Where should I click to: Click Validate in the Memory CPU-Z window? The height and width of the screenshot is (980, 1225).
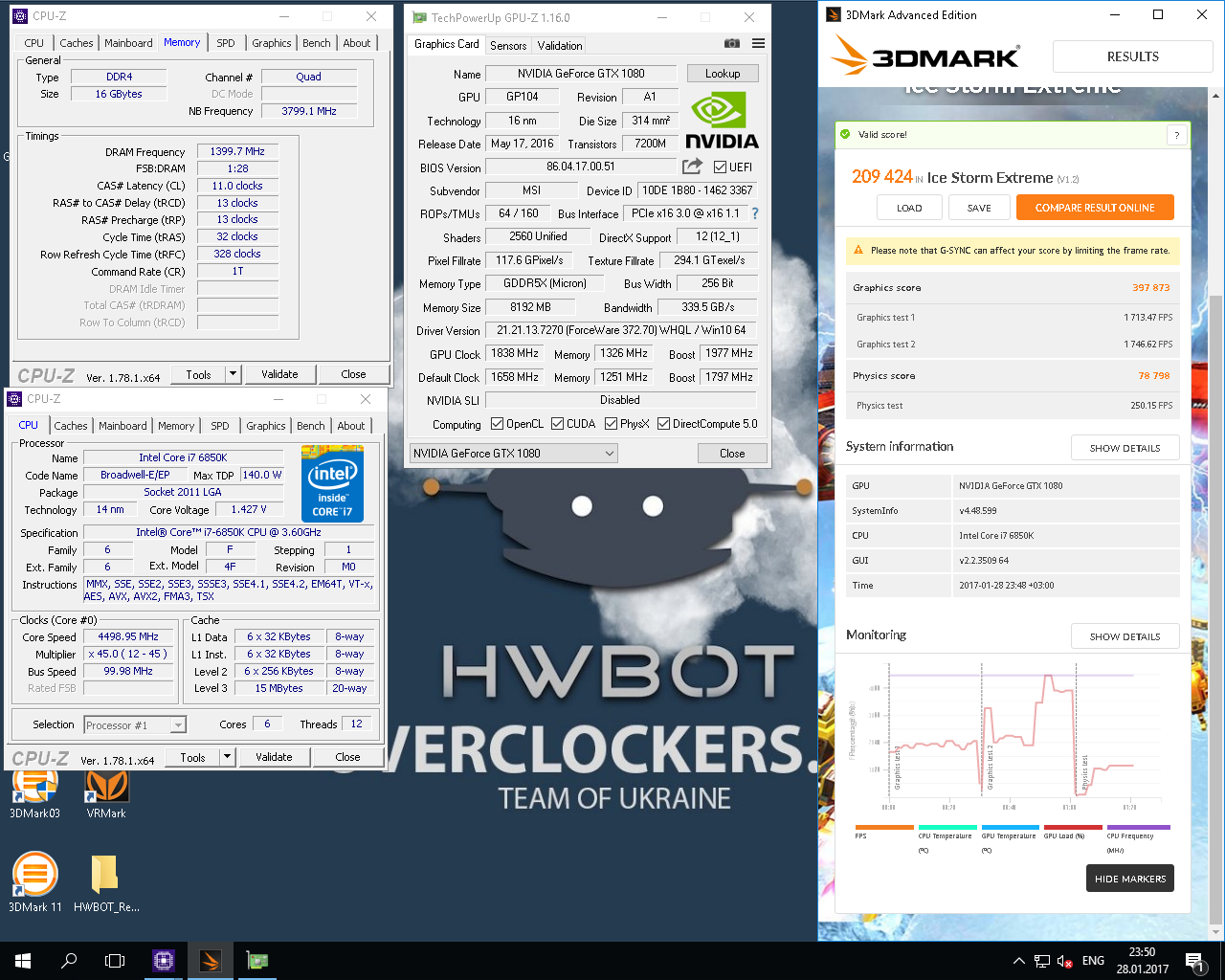279,374
